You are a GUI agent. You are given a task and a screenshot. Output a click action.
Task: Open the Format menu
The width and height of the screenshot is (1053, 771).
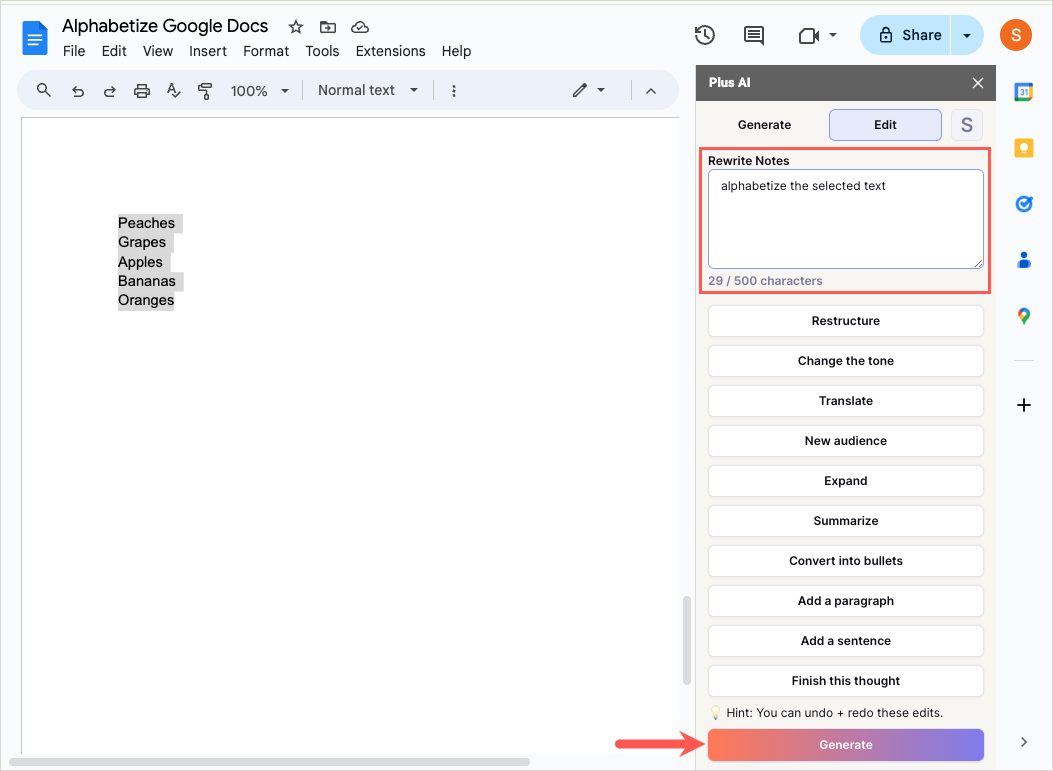click(266, 51)
